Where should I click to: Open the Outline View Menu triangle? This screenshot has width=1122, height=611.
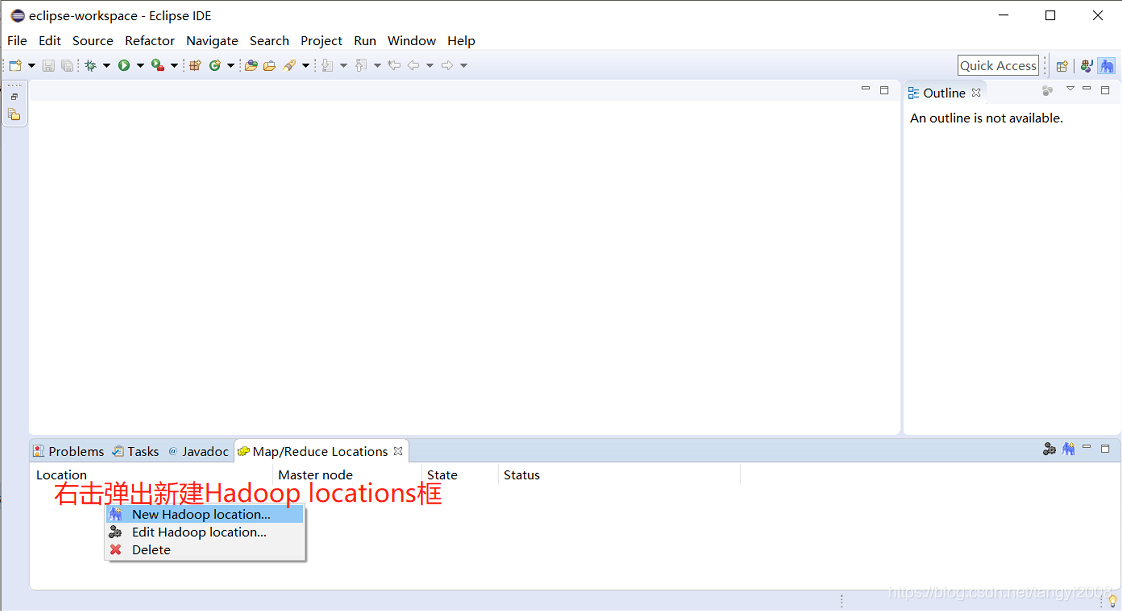(1070, 89)
